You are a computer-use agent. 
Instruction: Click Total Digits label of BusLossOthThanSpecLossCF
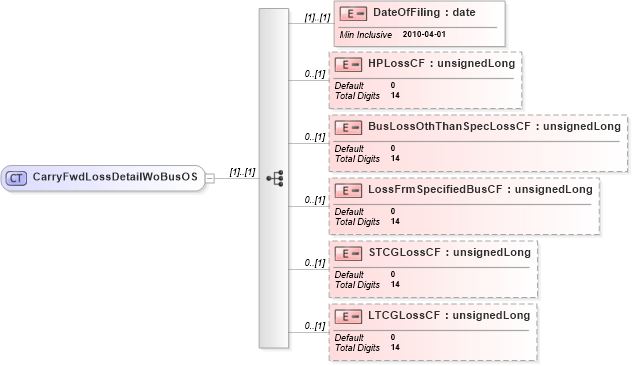coord(357,159)
